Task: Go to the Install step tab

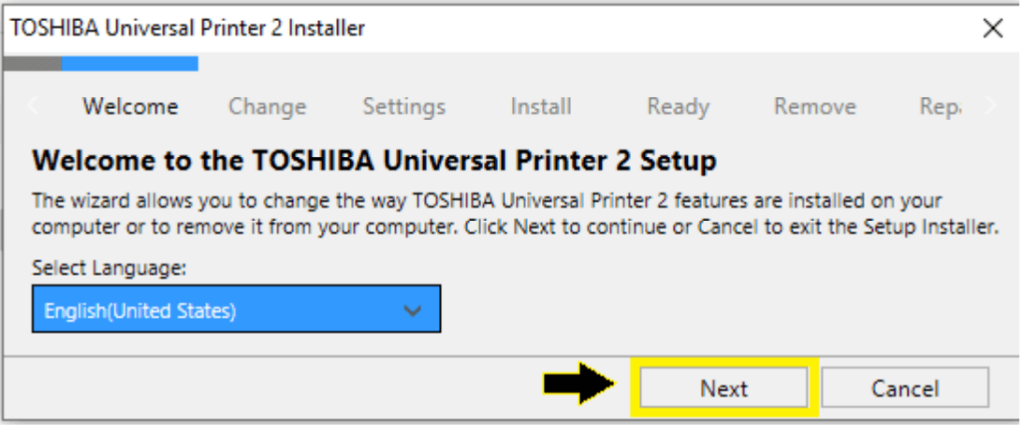Action: point(541,106)
